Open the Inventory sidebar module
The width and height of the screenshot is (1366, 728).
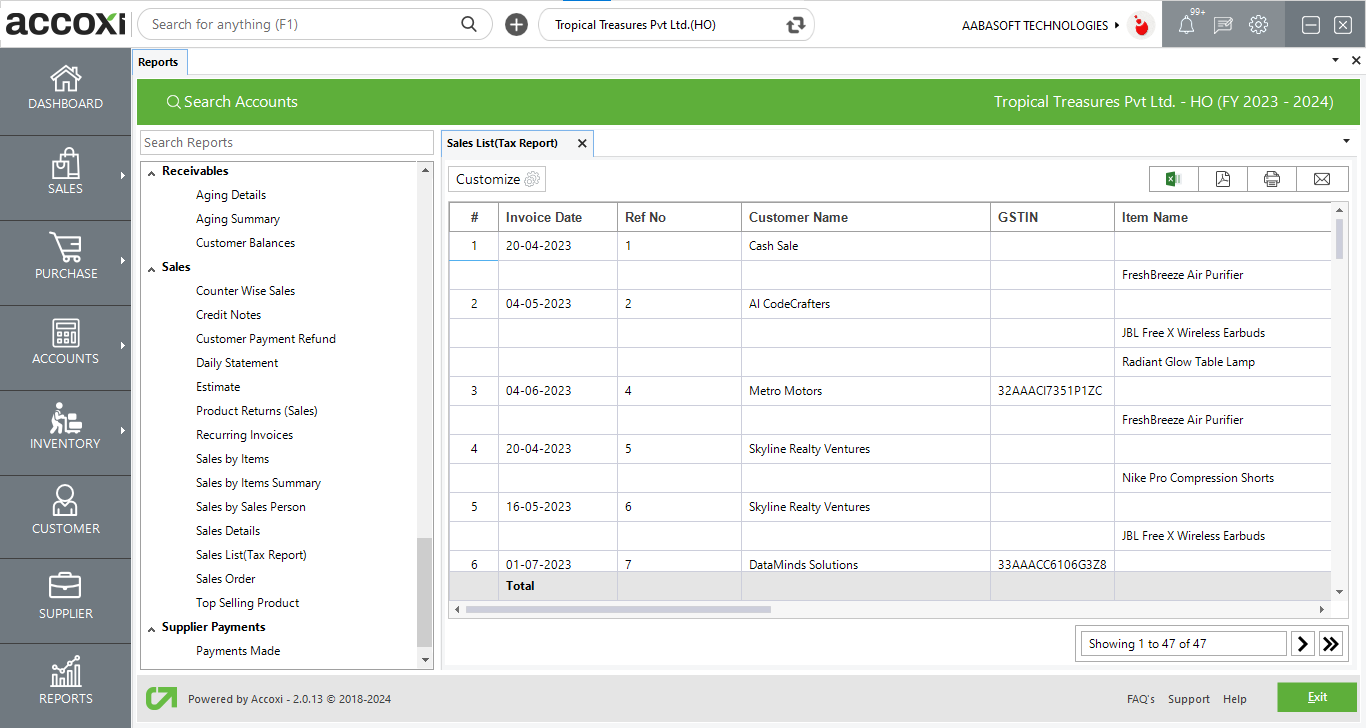[x=66, y=428]
